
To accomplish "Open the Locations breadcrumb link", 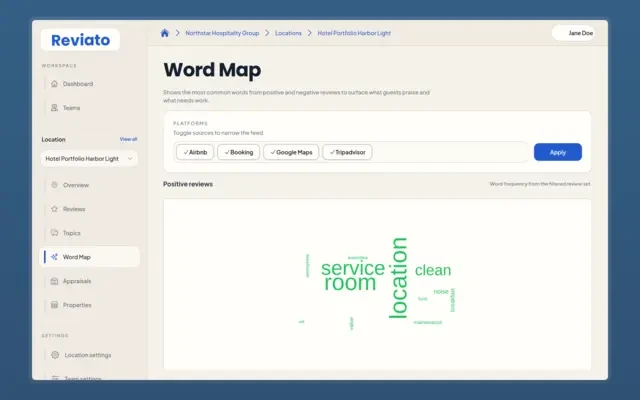I will tap(288, 33).
